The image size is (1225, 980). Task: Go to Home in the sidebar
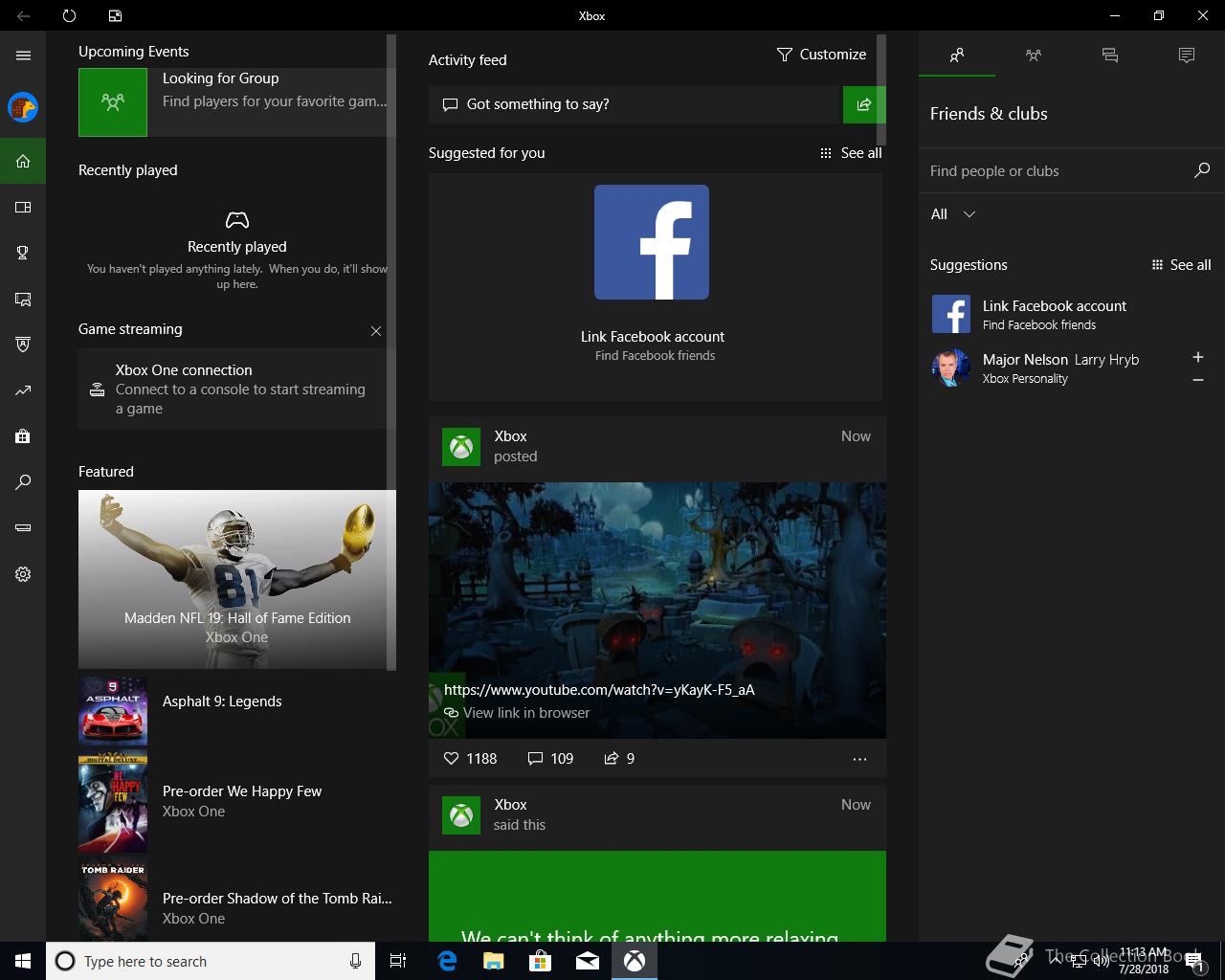[x=23, y=161]
